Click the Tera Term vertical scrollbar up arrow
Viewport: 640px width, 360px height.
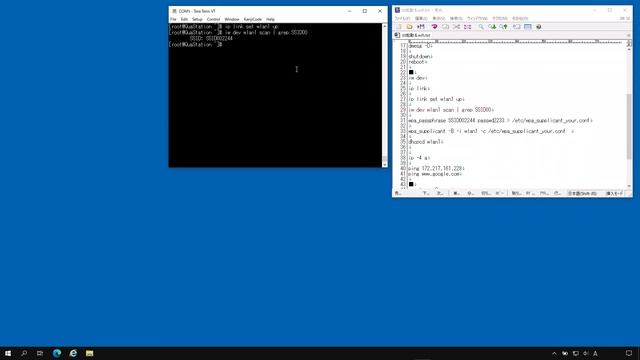tap(384, 26)
